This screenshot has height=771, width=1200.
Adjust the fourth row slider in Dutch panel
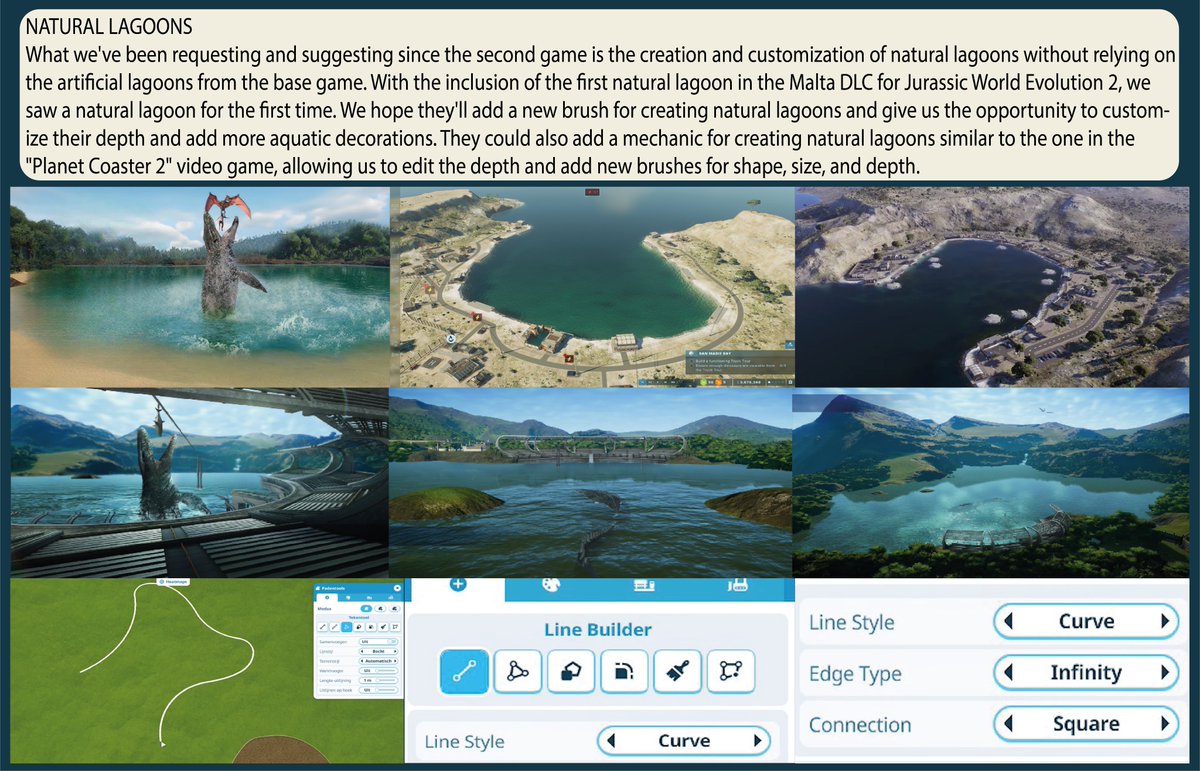click(x=379, y=671)
